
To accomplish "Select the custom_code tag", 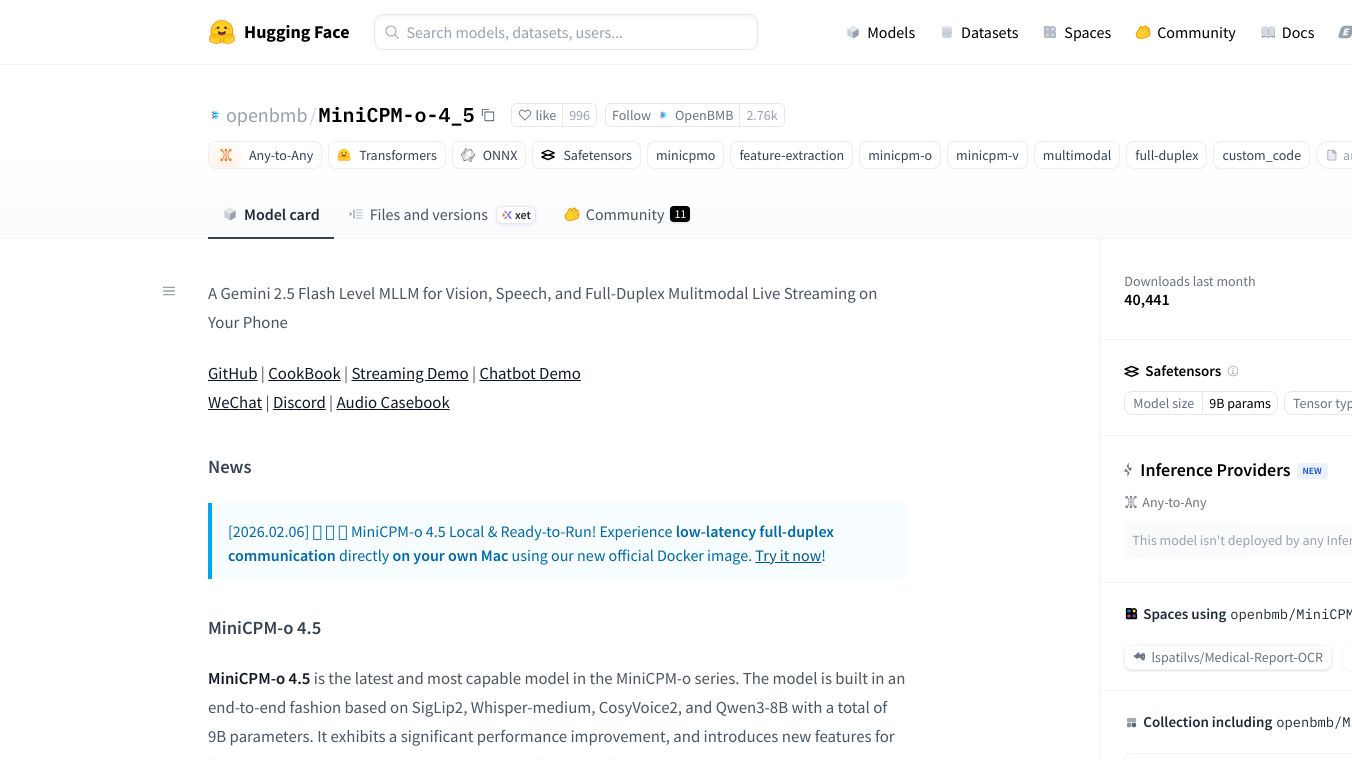I will pos(1262,155).
